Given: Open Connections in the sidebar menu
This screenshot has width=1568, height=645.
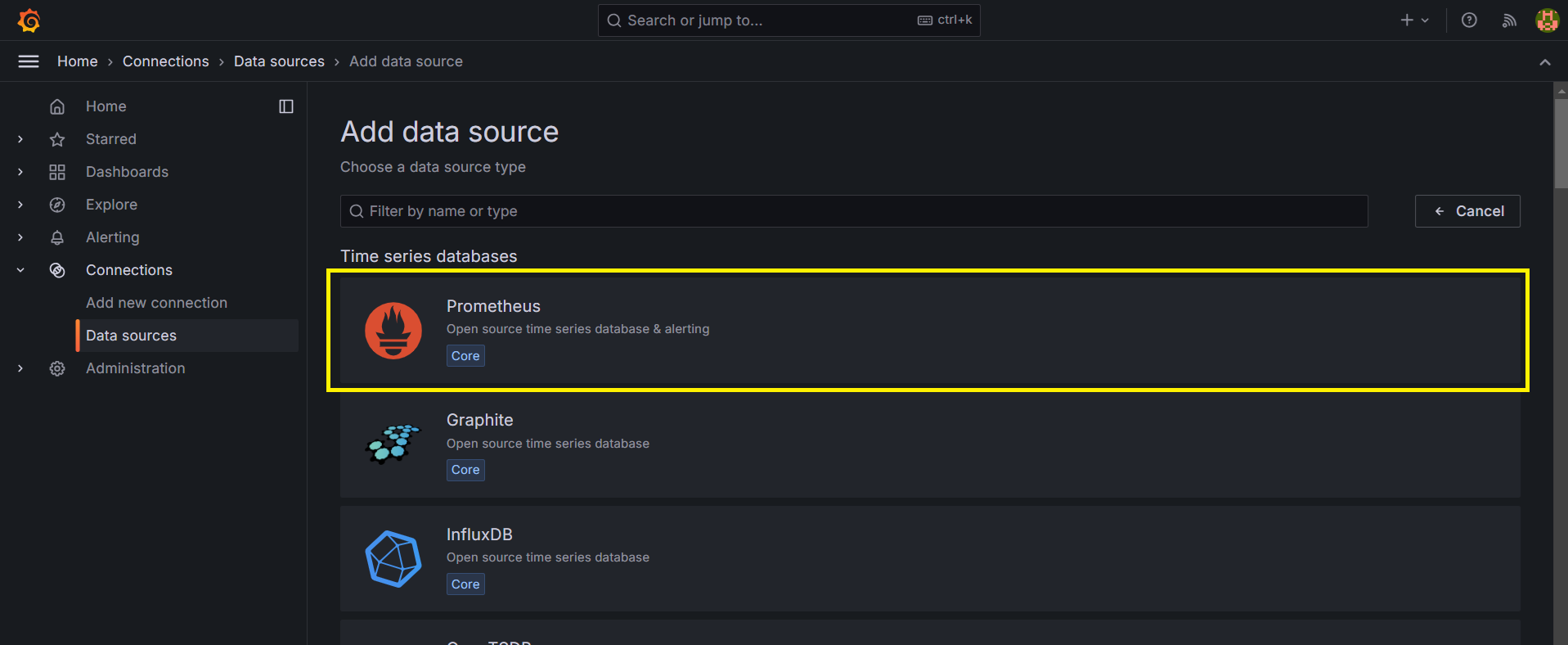Looking at the screenshot, I should [129, 270].
